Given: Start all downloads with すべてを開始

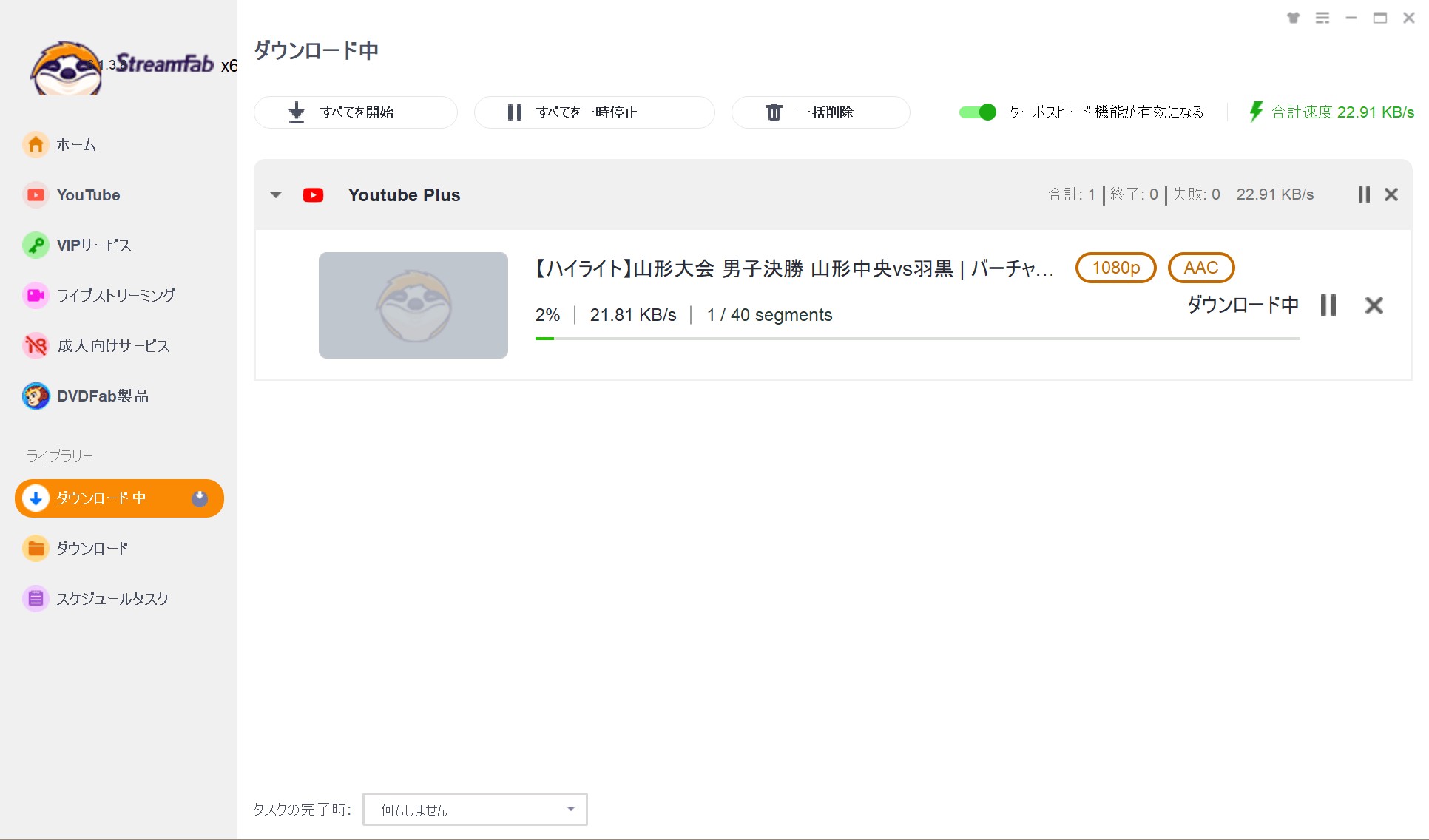Looking at the screenshot, I should pos(356,112).
